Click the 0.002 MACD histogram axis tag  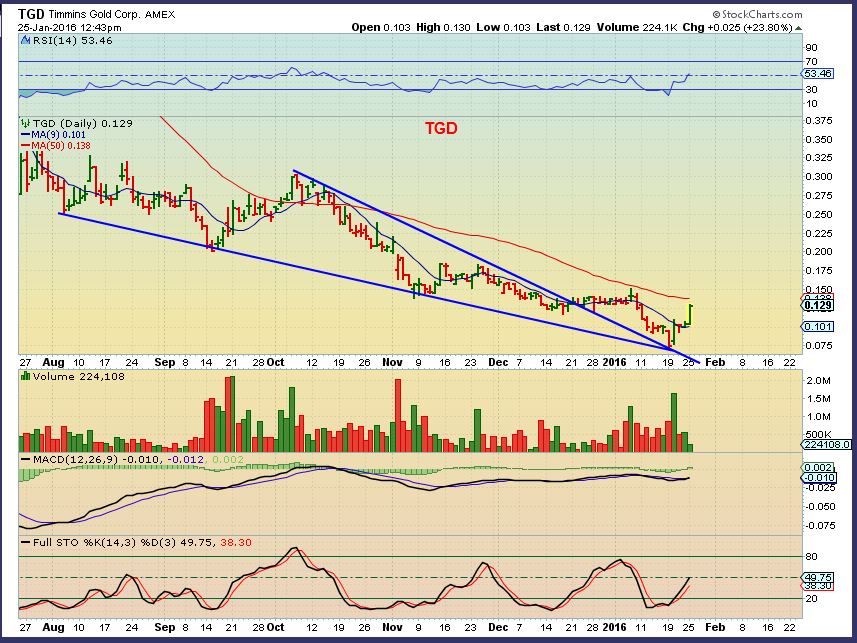click(x=818, y=467)
